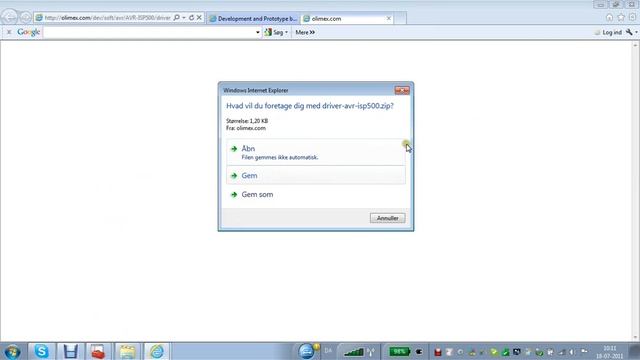
Task: Click the volume speaker tray icon
Action: (572, 352)
